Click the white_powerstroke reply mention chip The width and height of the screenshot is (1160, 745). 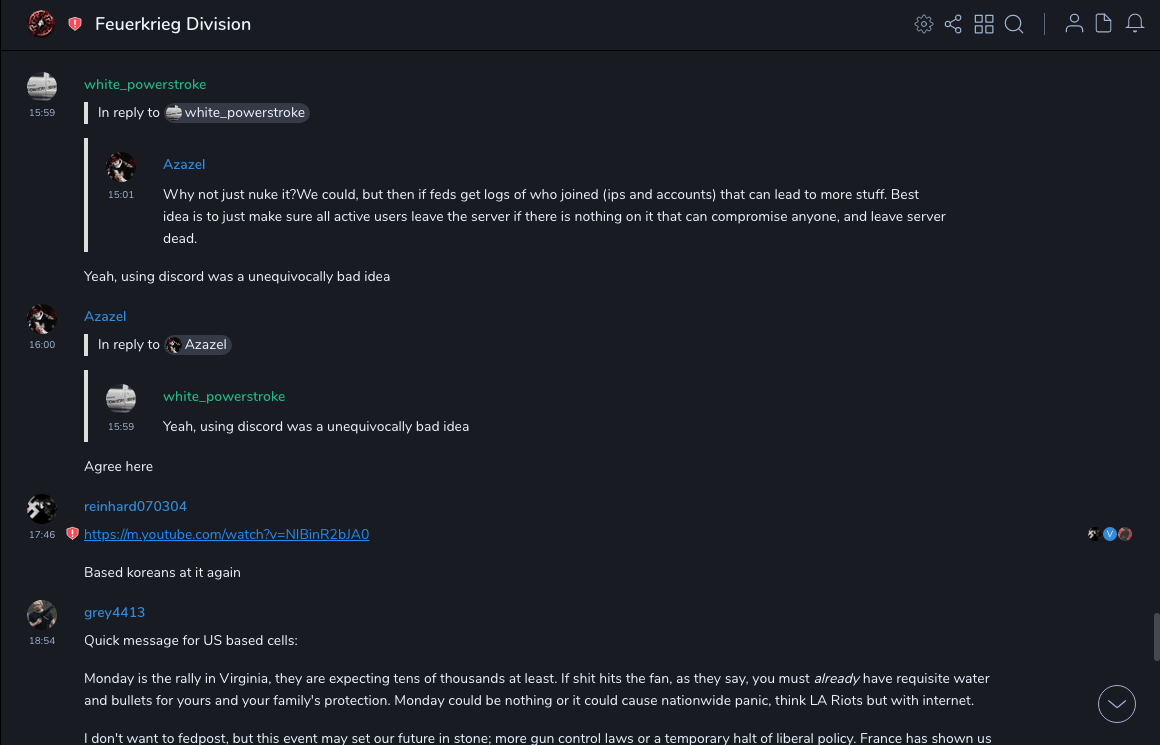237,113
